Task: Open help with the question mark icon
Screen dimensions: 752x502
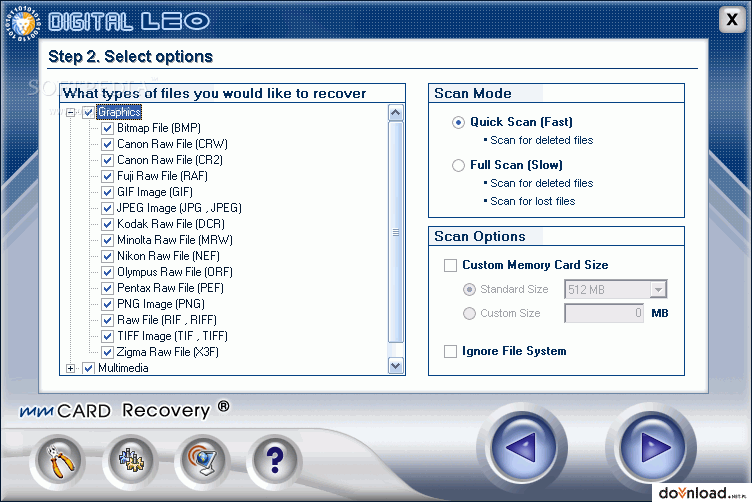Action: click(274, 462)
